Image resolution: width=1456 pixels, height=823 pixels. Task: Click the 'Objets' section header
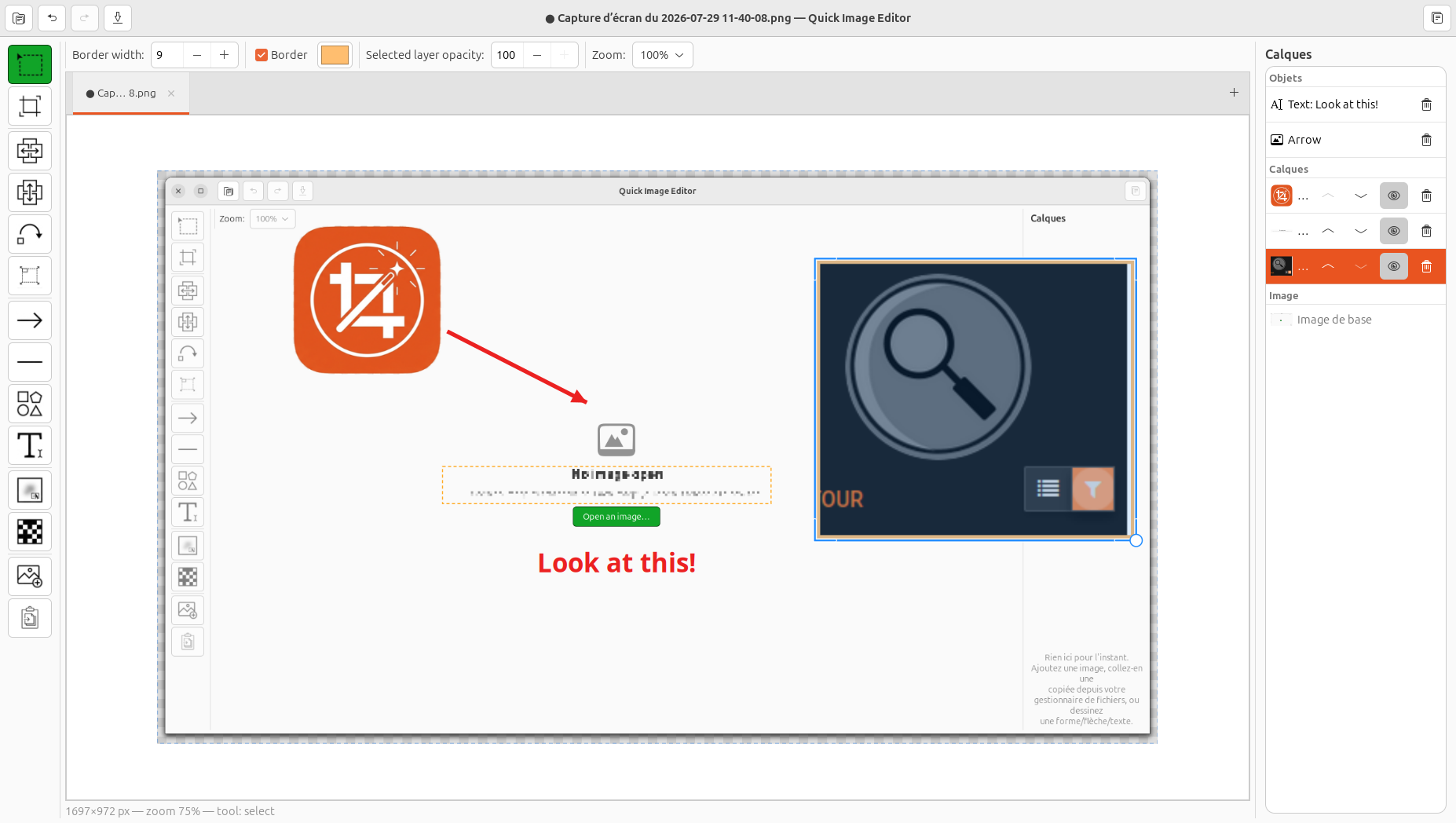click(1286, 78)
